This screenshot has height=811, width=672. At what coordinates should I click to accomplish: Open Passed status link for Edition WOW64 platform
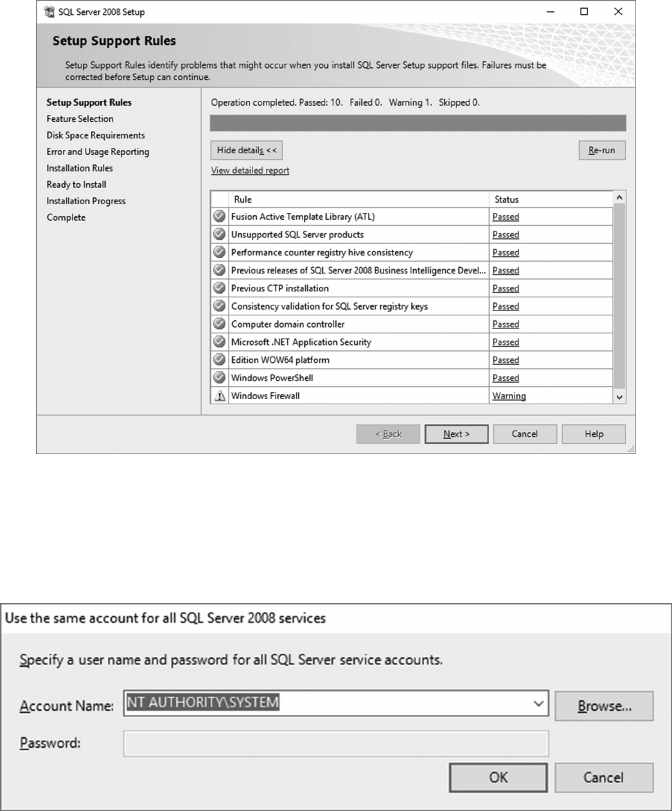pos(505,360)
